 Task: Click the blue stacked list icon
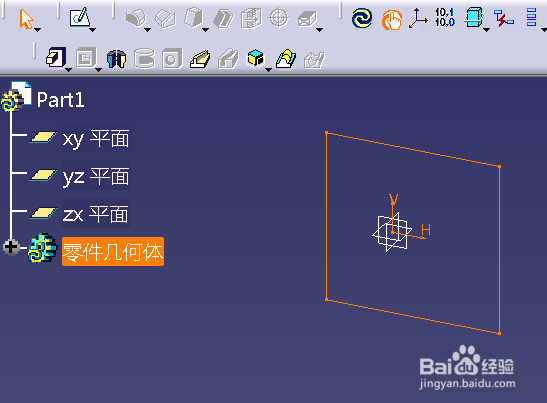(x=531, y=18)
